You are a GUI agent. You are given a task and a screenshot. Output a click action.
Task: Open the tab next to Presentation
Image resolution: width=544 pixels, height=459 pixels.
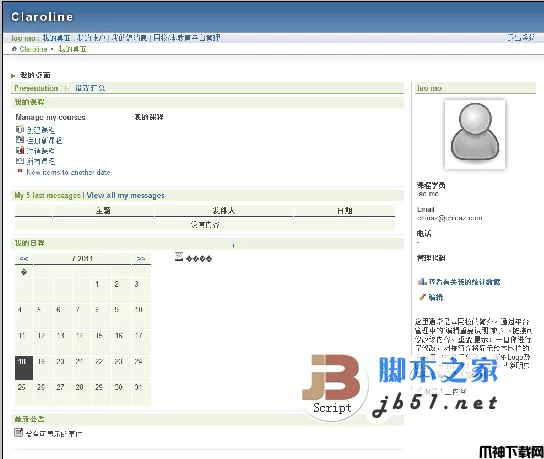(x=90, y=88)
